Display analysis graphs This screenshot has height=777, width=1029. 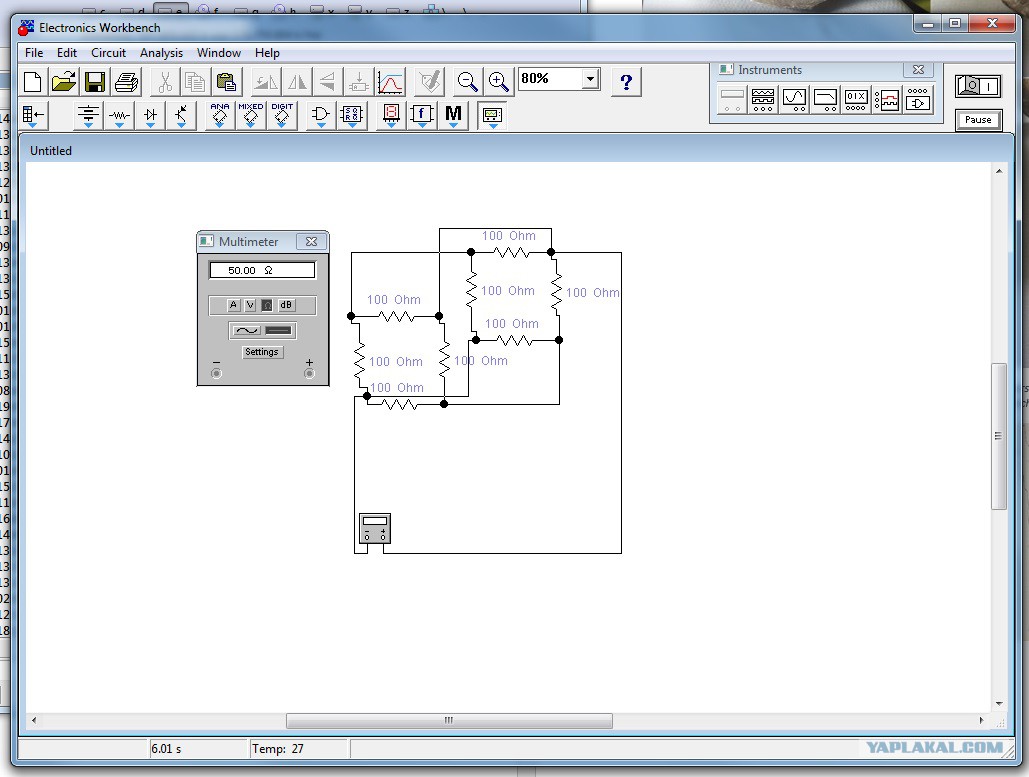pyautogui.click(x=390, y=82)
